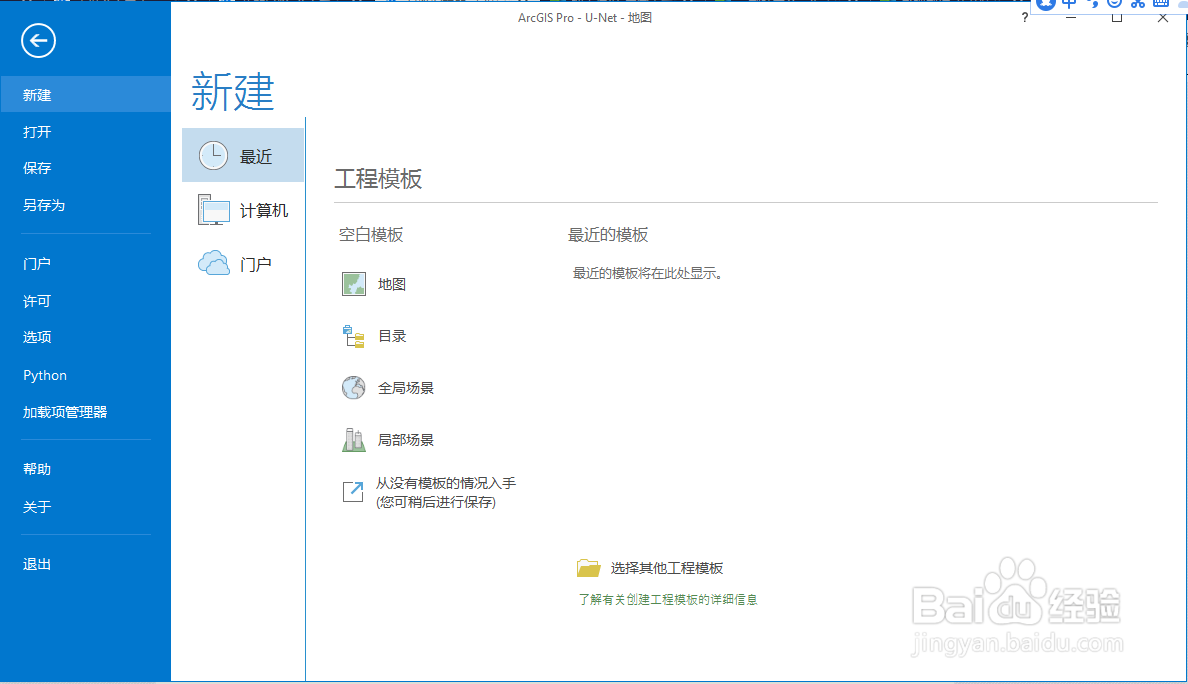Open the help question mark icon
Screen dimensions: 1188x684
tap(1025, 17)
